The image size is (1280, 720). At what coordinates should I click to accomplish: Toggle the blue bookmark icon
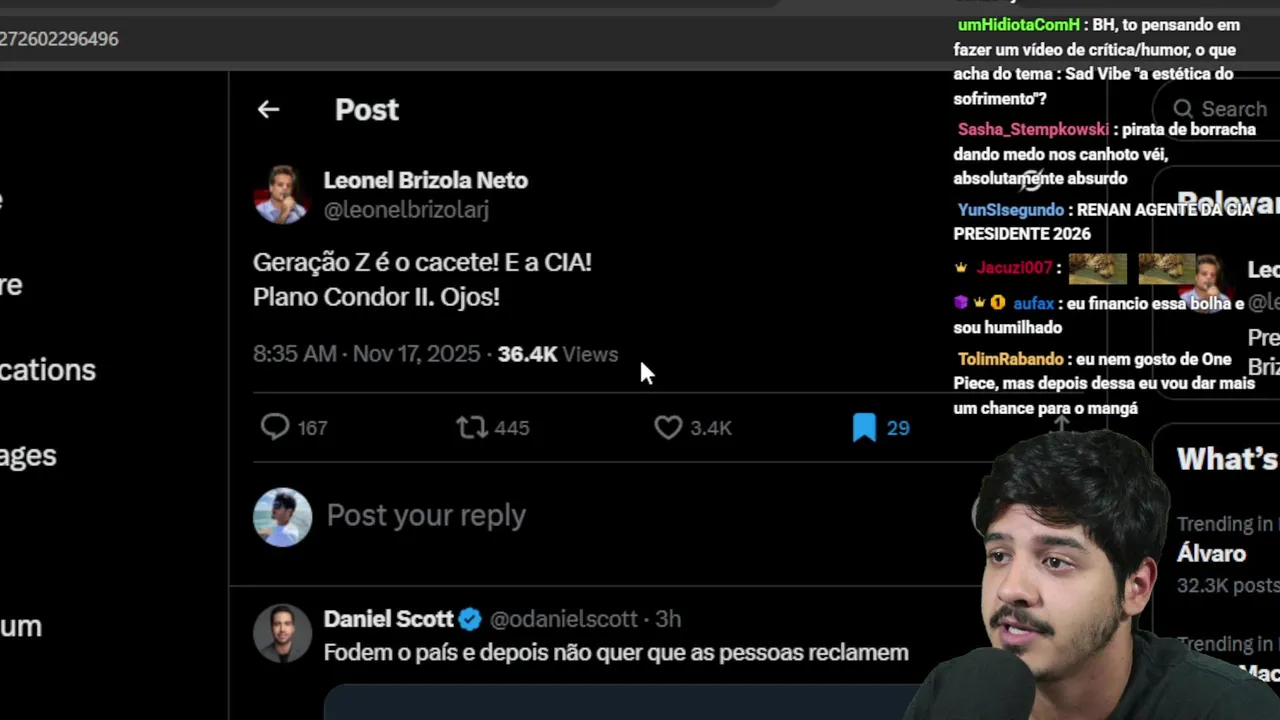click(864, 427)
